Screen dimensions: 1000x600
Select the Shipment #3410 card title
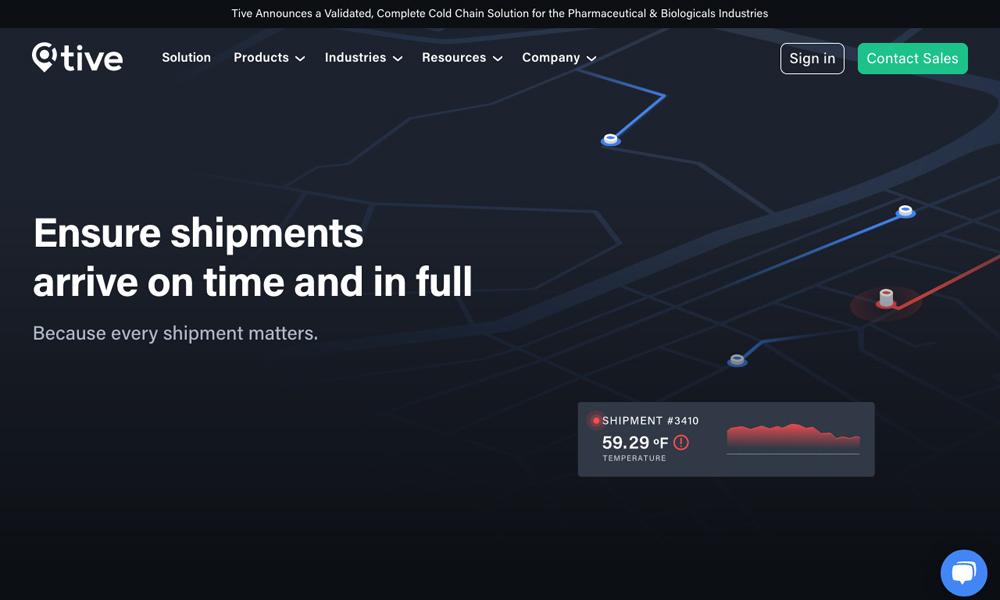click(650, 421)
